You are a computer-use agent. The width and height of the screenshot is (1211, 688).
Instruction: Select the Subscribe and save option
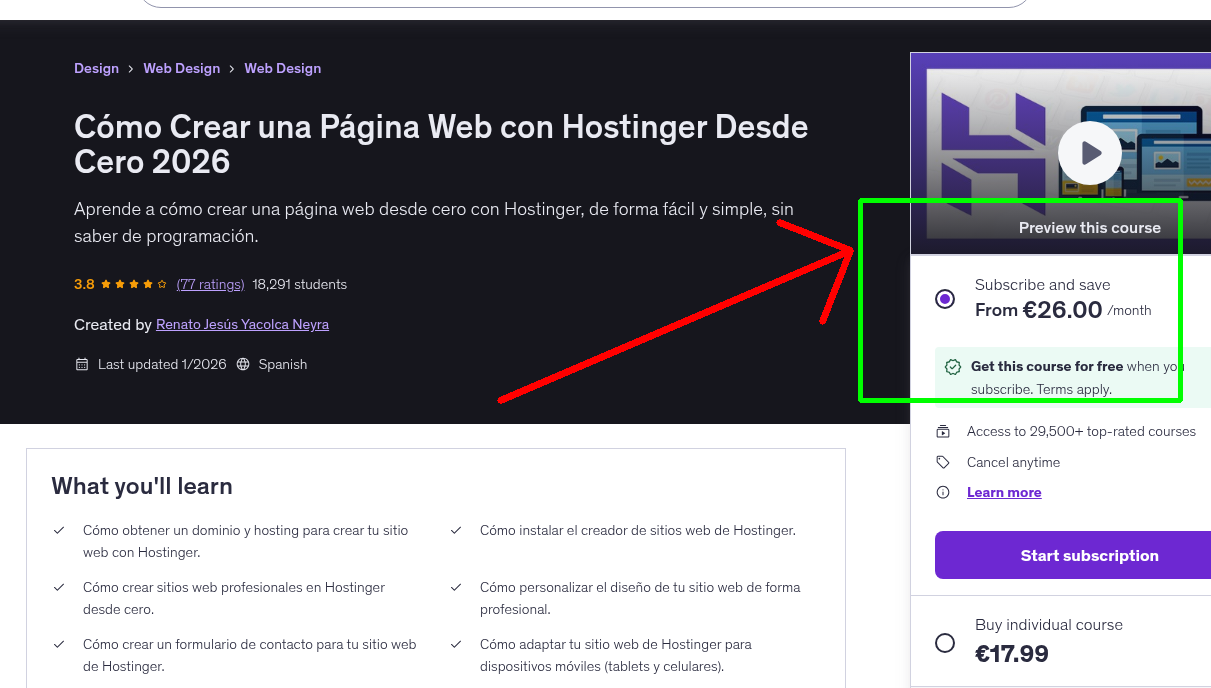(945, 299)
